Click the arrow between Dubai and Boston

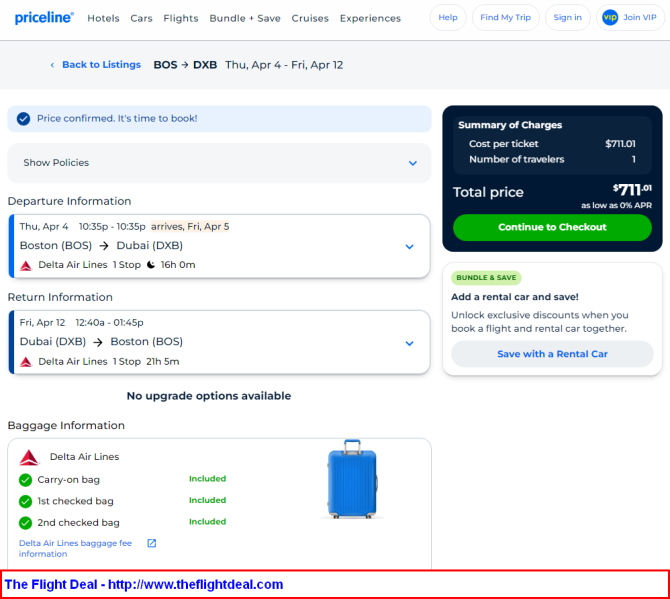[98, 342]
